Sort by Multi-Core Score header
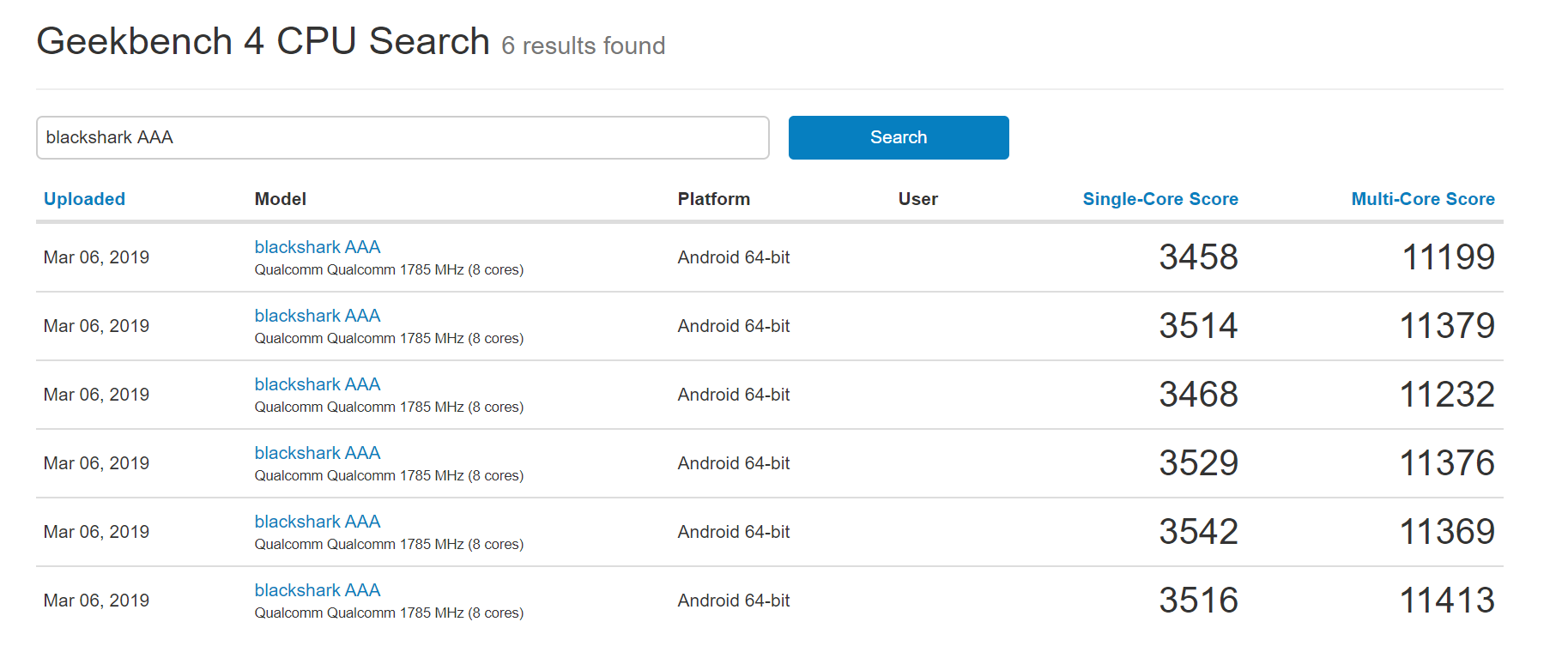The width and height of the screenshot is (1568, 652). (x=1423, y=199)
